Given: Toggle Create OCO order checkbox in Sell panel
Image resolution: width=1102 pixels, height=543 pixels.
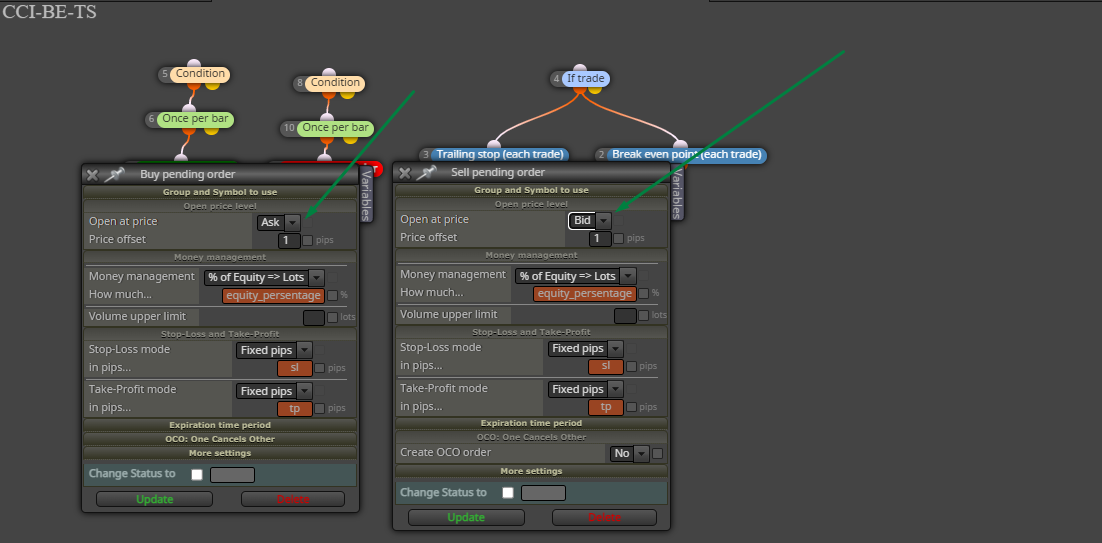Looking at the screenshot, I should coord(657,454).
